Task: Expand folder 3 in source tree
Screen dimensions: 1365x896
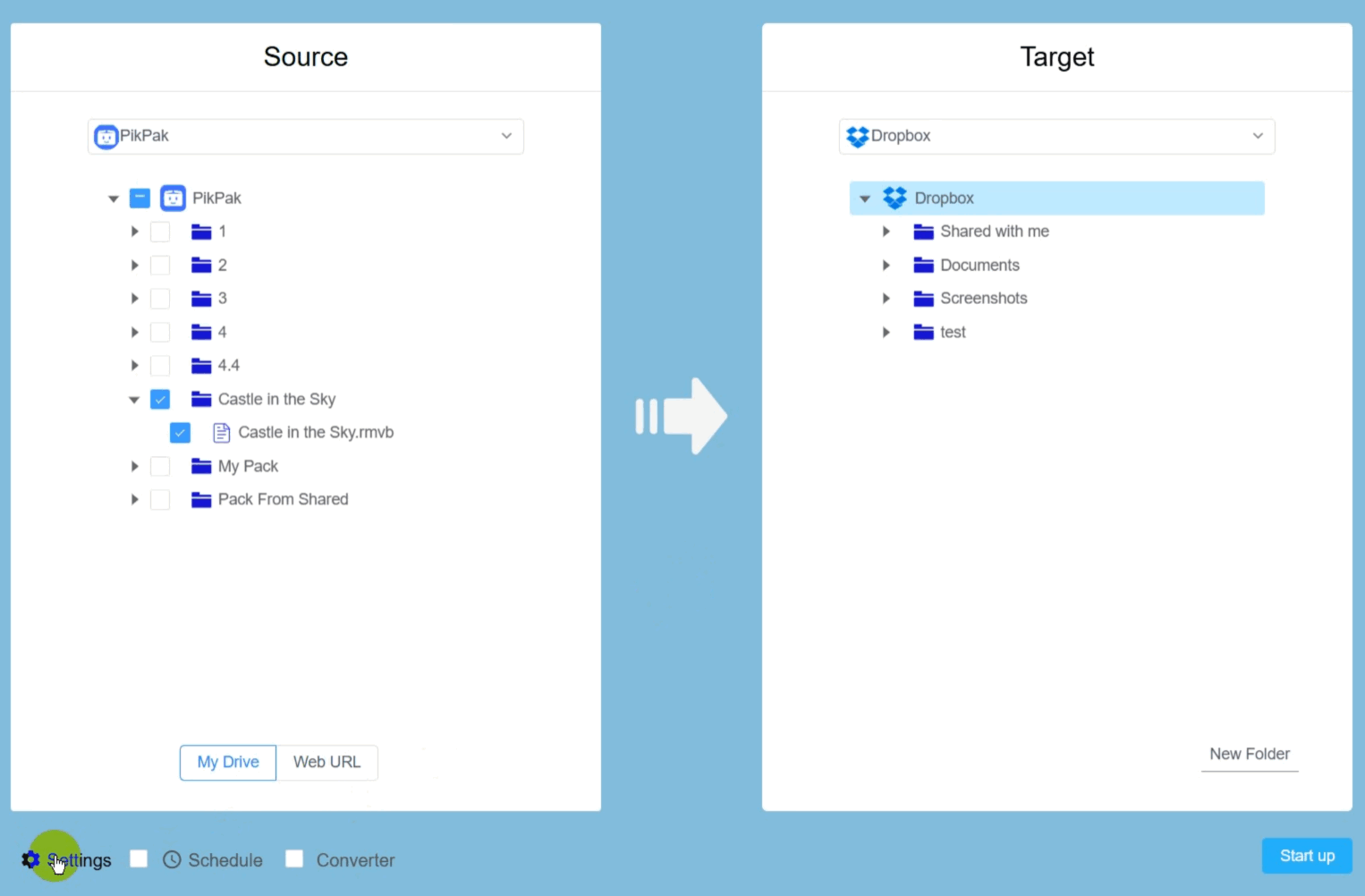Action: [134, 299]
